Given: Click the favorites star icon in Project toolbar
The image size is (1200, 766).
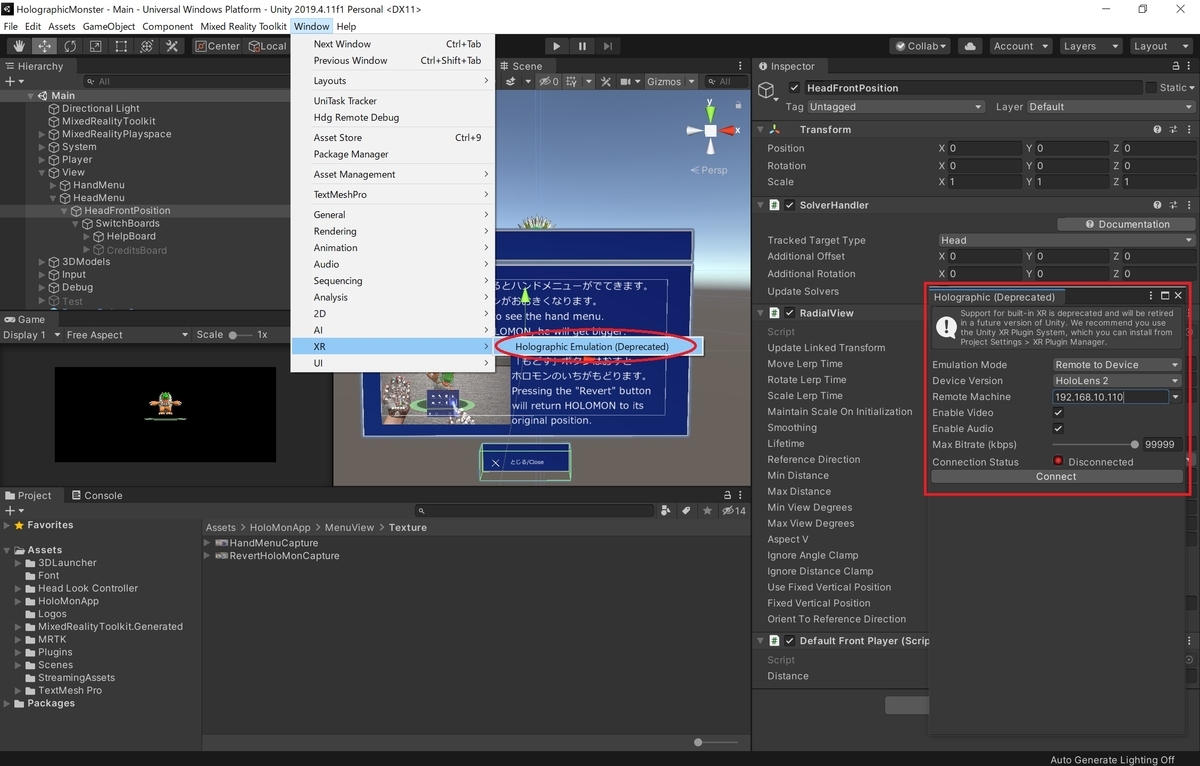Looking at the screenshot, I should pyautogui.click(x=705, y=510).
